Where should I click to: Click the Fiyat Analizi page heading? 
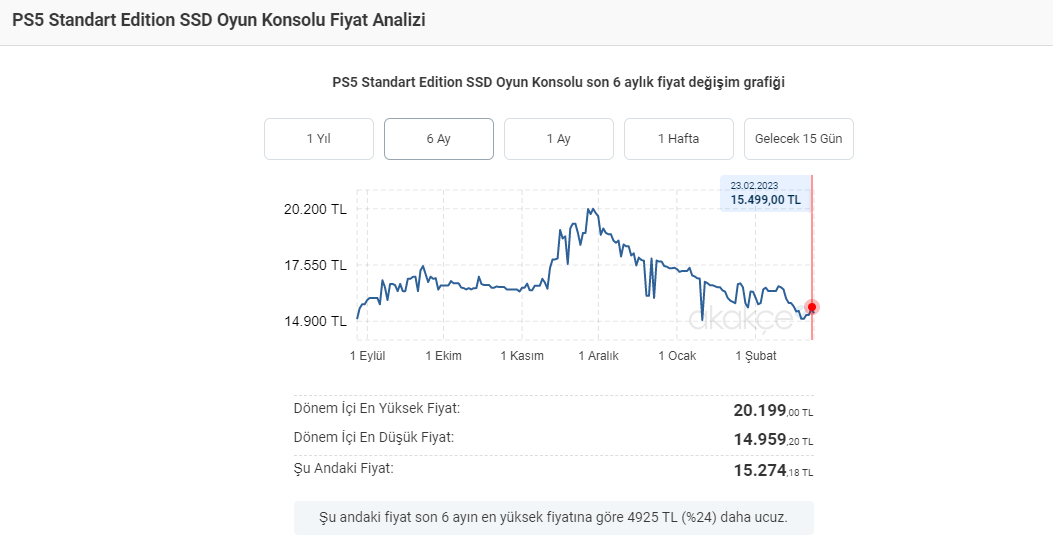(218, 20)
